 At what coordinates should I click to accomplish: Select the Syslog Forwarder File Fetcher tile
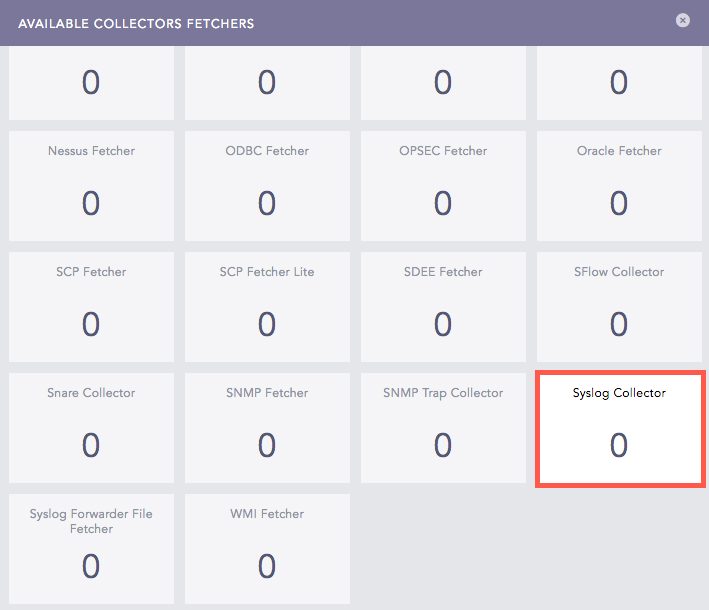(91, 549)
